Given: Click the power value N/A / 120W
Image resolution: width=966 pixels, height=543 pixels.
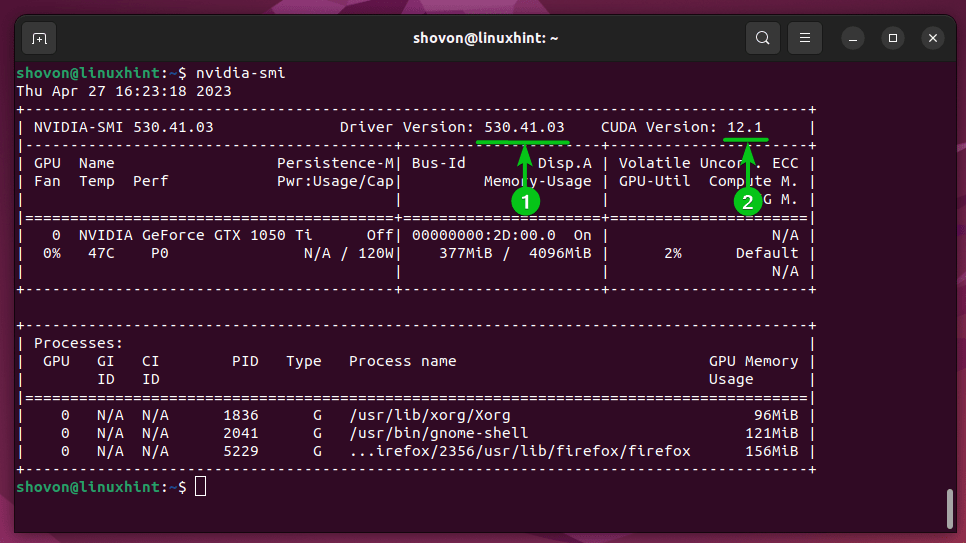Looking at the screenshot, I should 348,253.
